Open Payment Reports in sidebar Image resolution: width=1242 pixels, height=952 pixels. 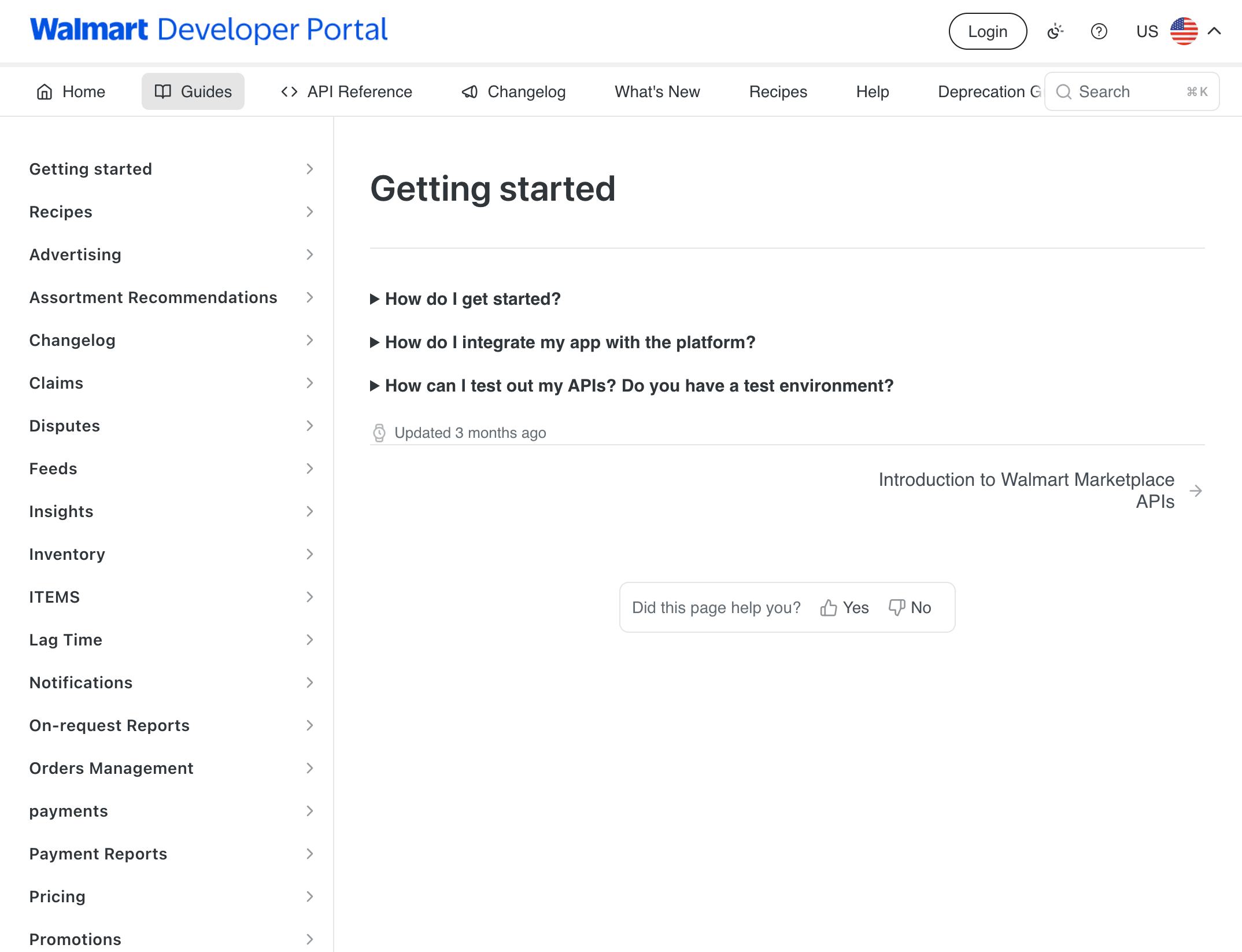tap(98, 854)
